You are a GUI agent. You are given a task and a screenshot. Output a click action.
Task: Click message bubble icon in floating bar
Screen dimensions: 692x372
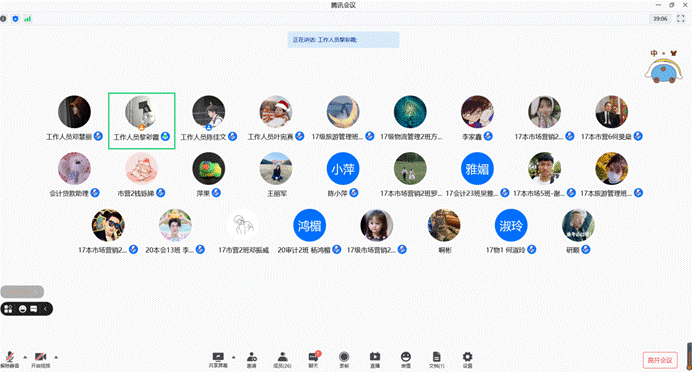tap(34, 309)
